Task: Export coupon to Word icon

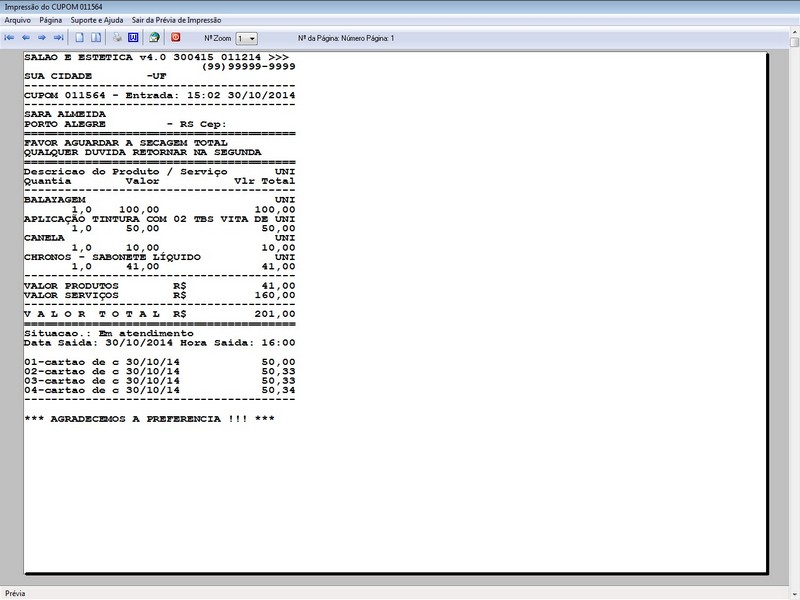Action: tap(133, 38)
